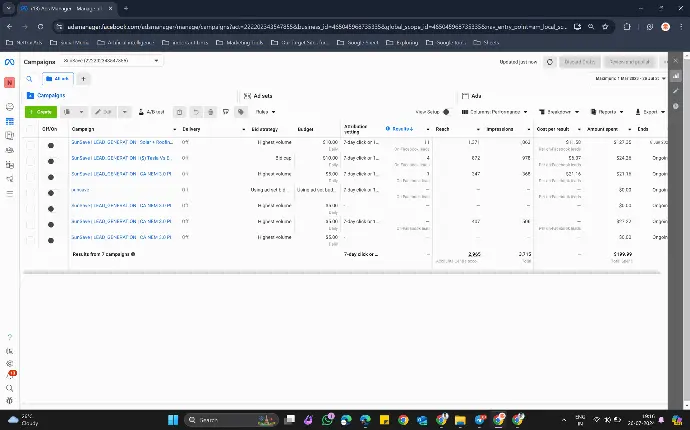
Task: Click the browser address bar
Action: (316, 27)
